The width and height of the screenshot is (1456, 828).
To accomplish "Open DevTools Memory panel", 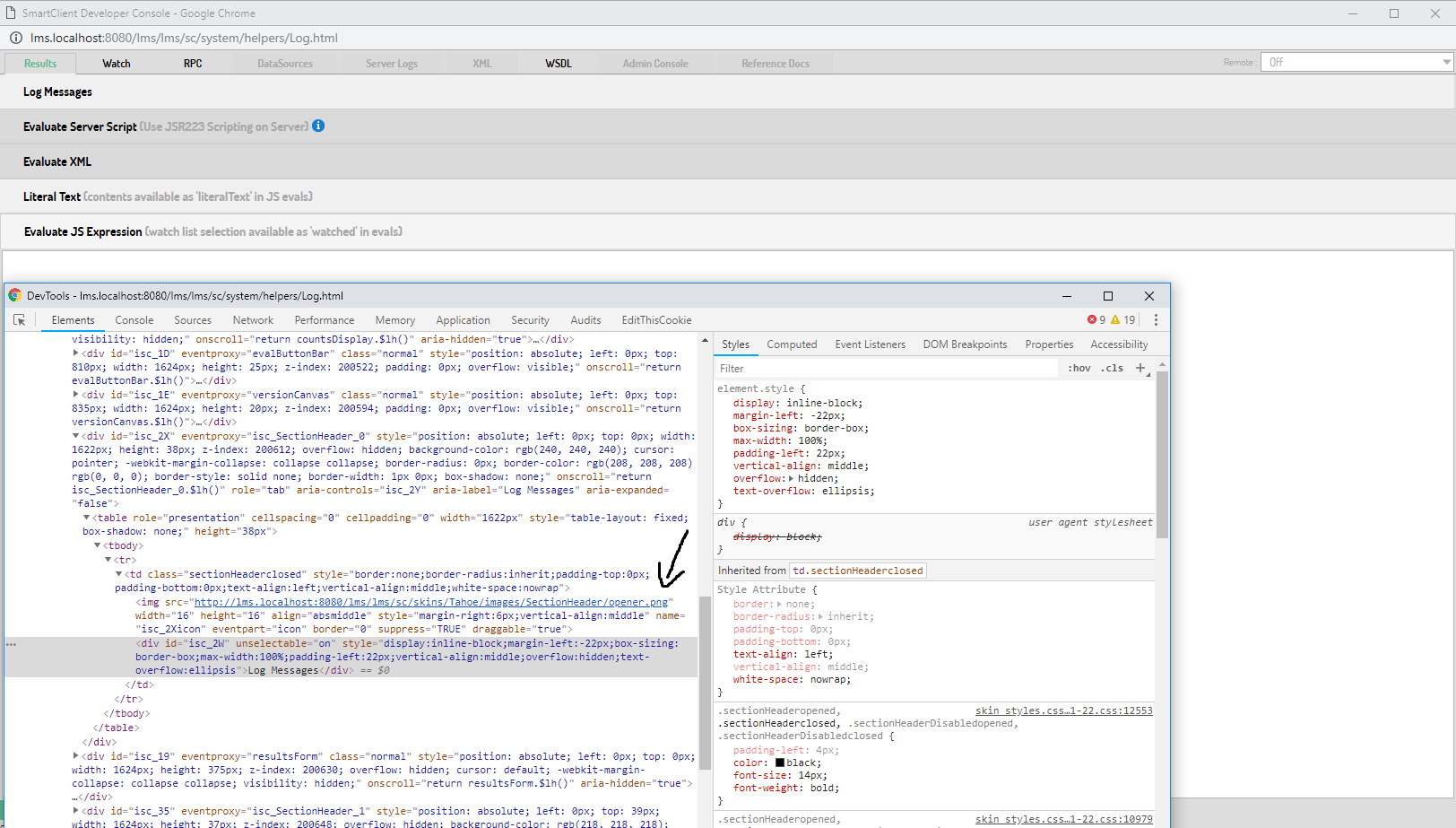I will [395, 320].
